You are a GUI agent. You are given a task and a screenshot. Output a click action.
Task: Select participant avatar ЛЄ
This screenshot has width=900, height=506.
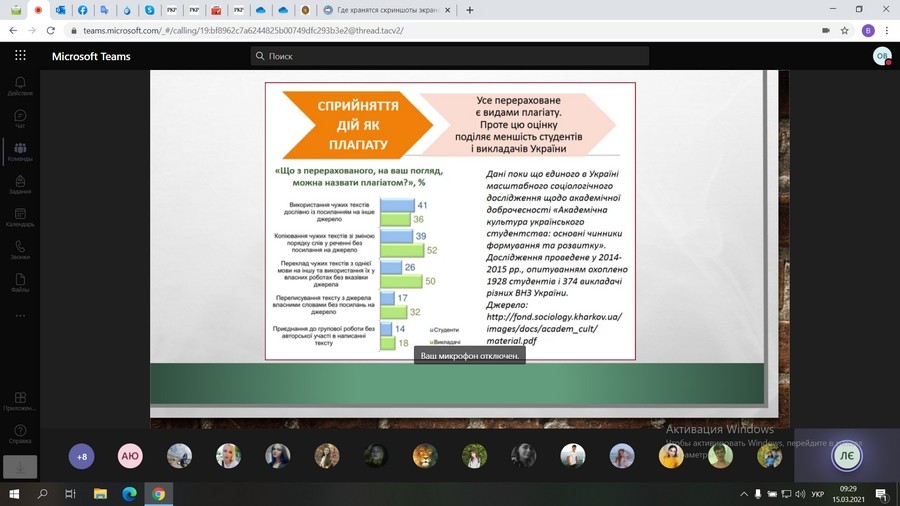point(847,456)
